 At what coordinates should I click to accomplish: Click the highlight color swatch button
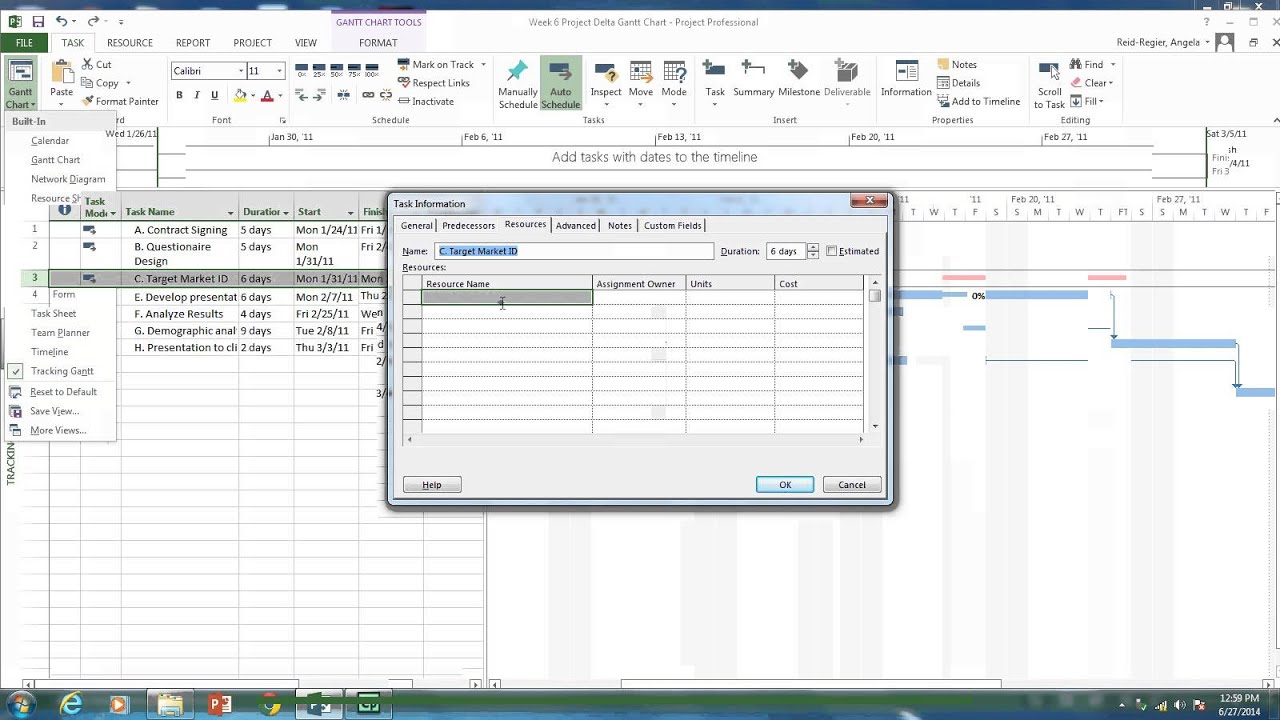click(x=239, y=96)
